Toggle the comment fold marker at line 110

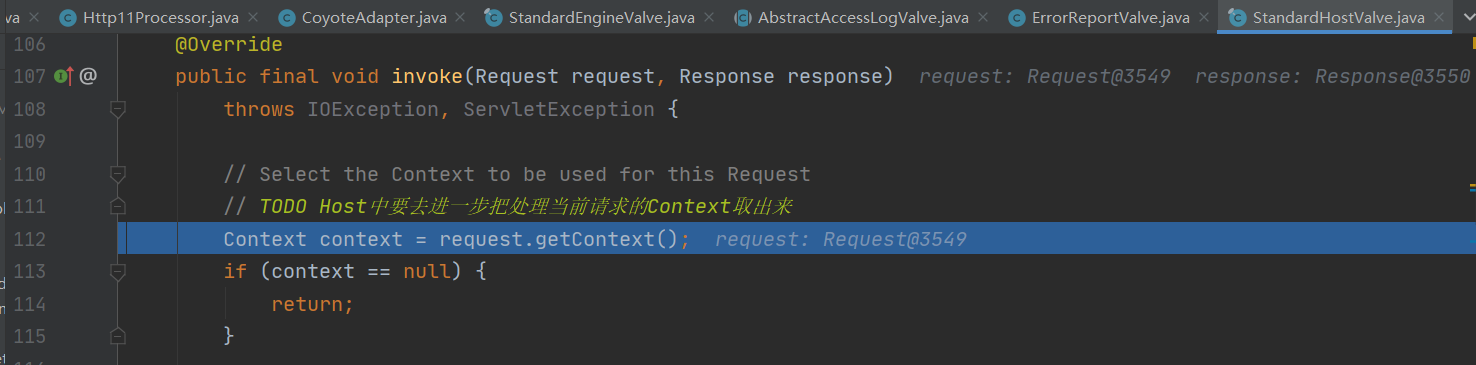pos(118,174)
